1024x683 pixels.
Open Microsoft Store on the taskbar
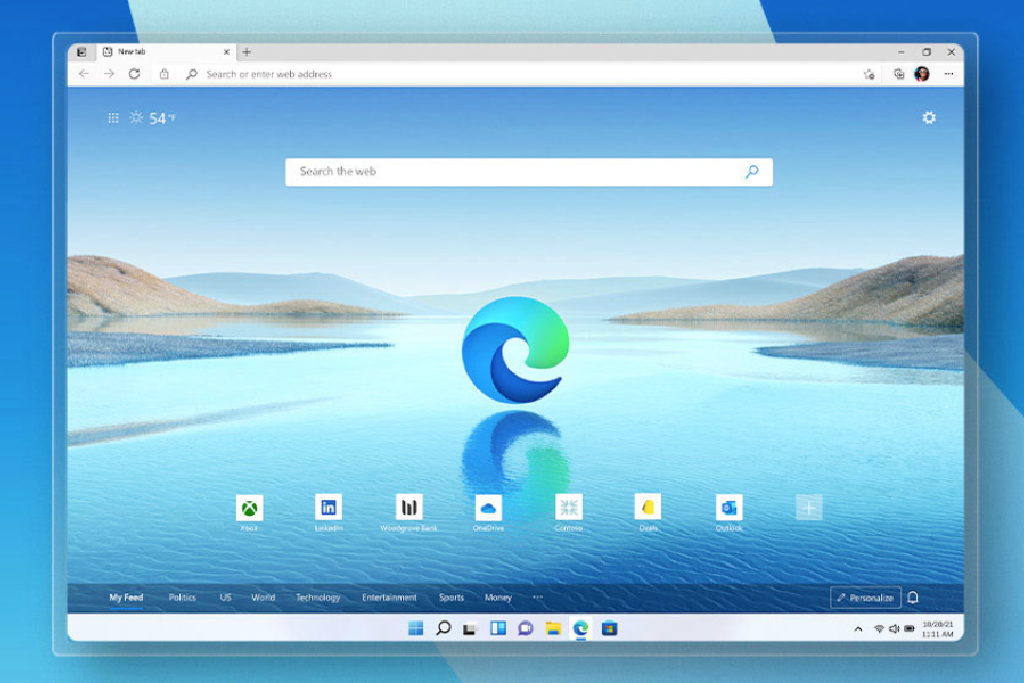609,628
